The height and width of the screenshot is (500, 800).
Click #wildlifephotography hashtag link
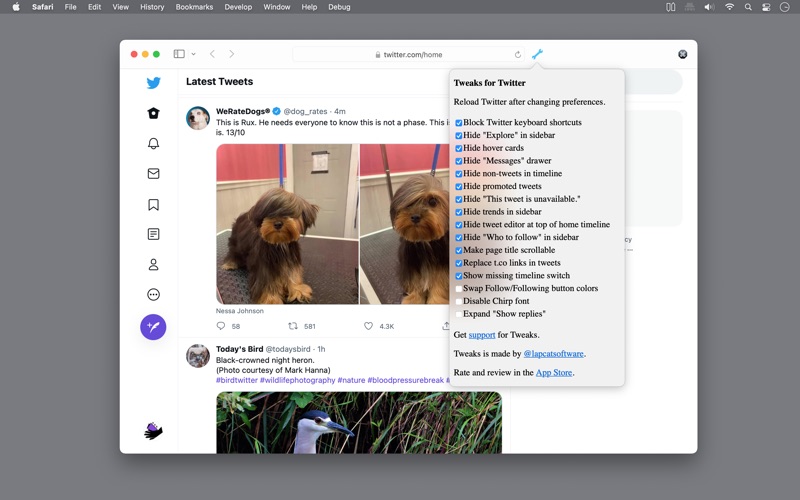coord(297,380)
